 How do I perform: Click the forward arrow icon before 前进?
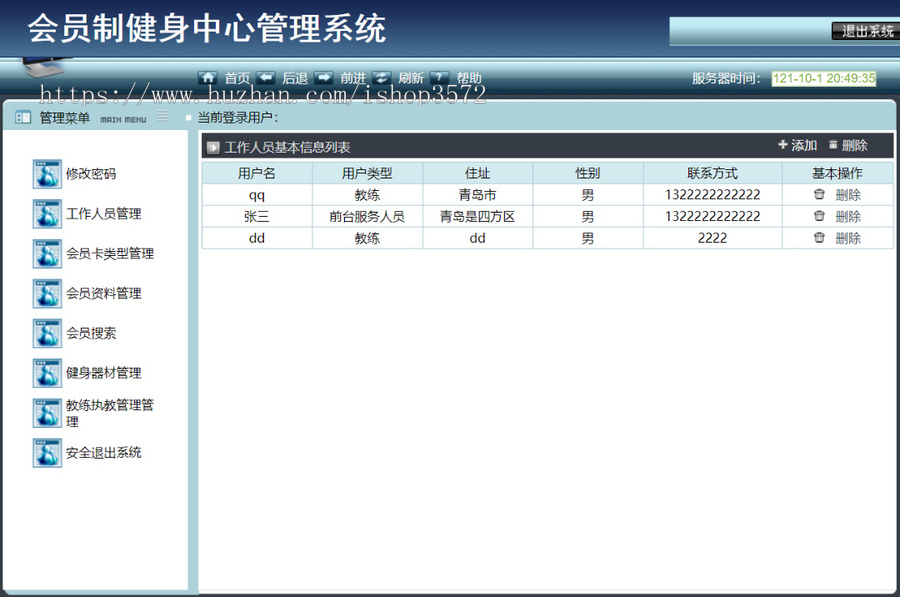[x=324, y=77]
